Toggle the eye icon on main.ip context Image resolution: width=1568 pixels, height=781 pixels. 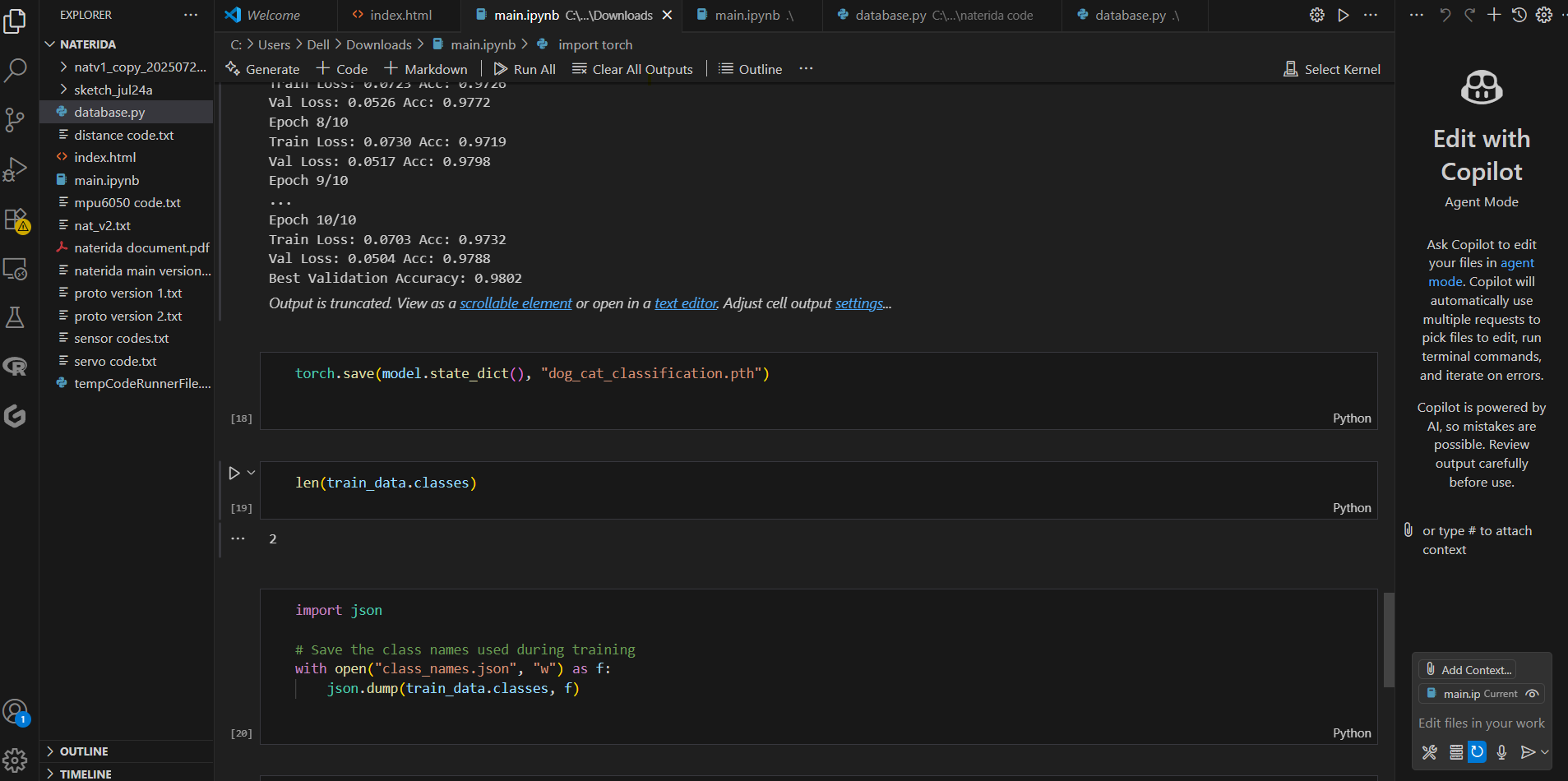(1532, 694)
